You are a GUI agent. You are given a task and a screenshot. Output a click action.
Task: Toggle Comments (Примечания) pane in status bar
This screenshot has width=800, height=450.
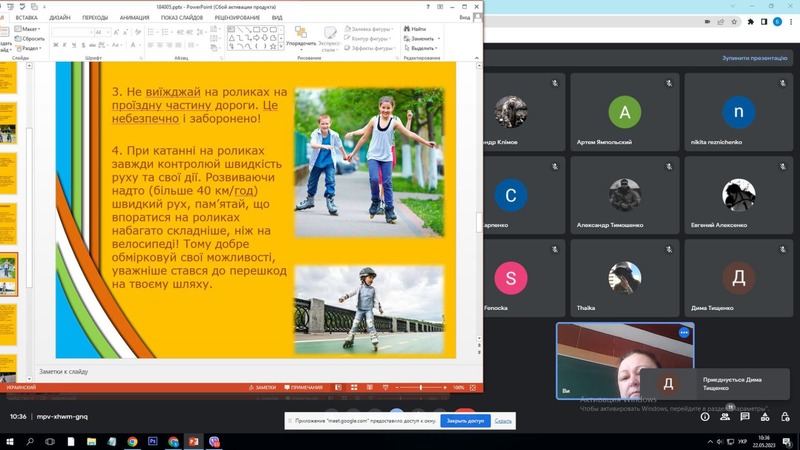304,387
